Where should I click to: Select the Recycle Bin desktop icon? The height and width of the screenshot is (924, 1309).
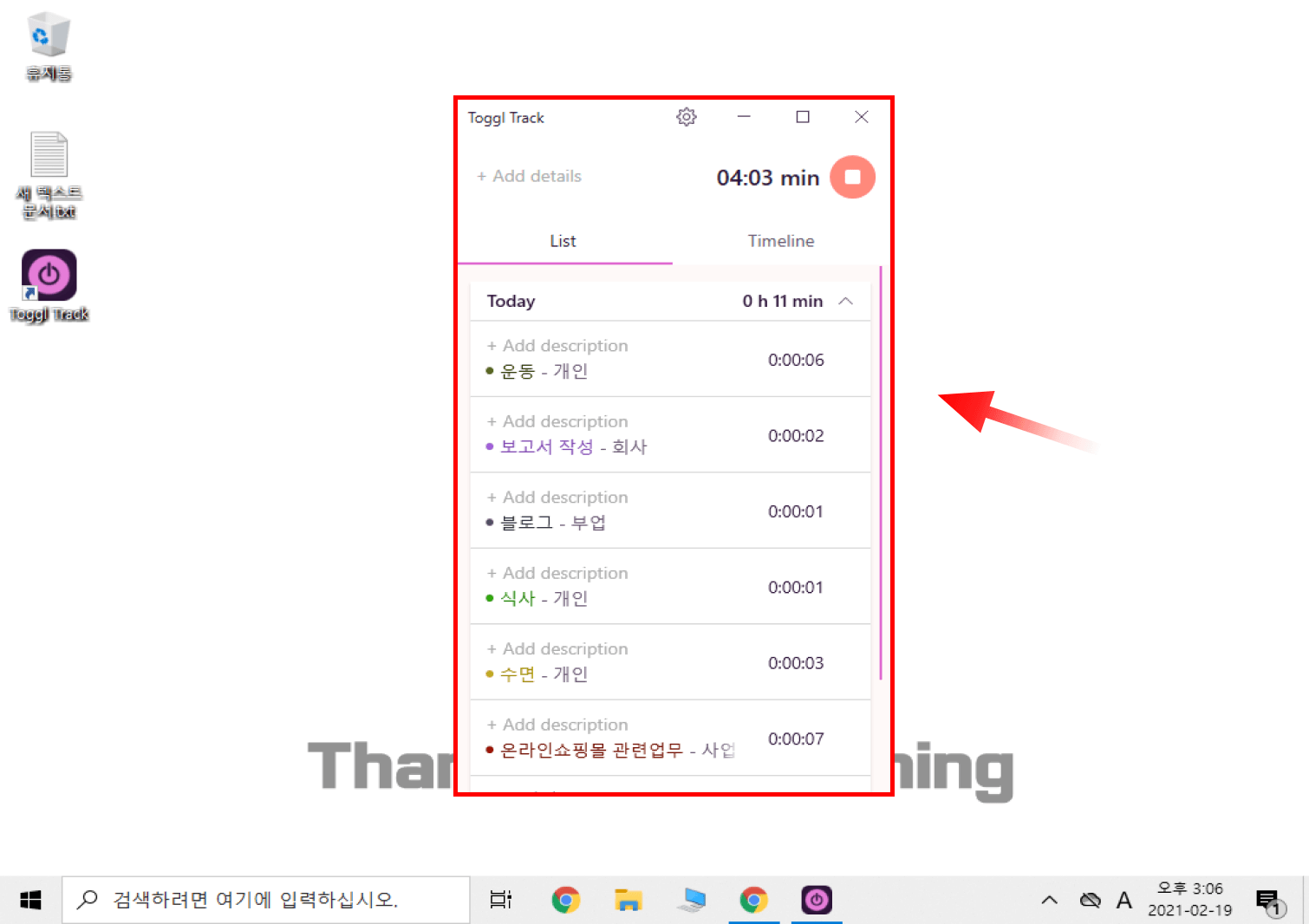(x=49, y=47)
